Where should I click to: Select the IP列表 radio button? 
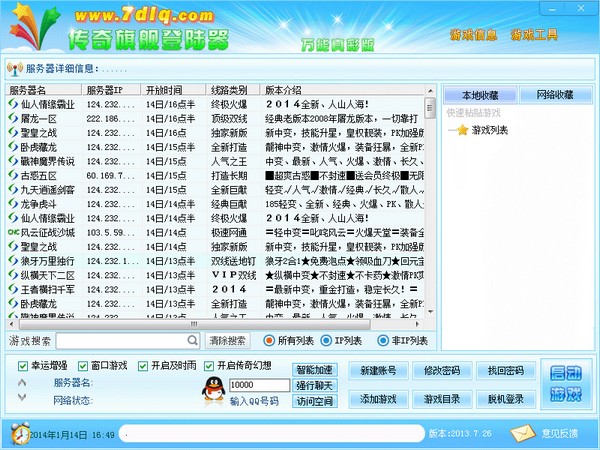click(326, 340)
